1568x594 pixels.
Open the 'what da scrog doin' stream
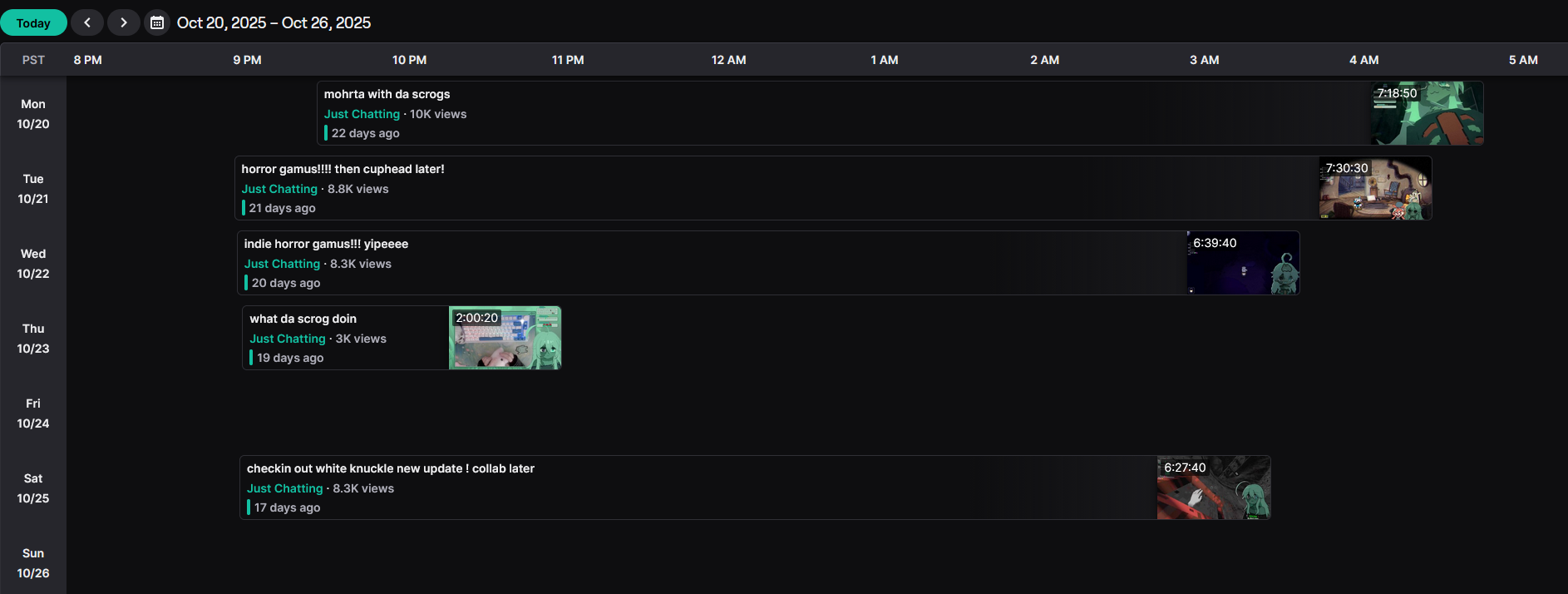(402, 338)
